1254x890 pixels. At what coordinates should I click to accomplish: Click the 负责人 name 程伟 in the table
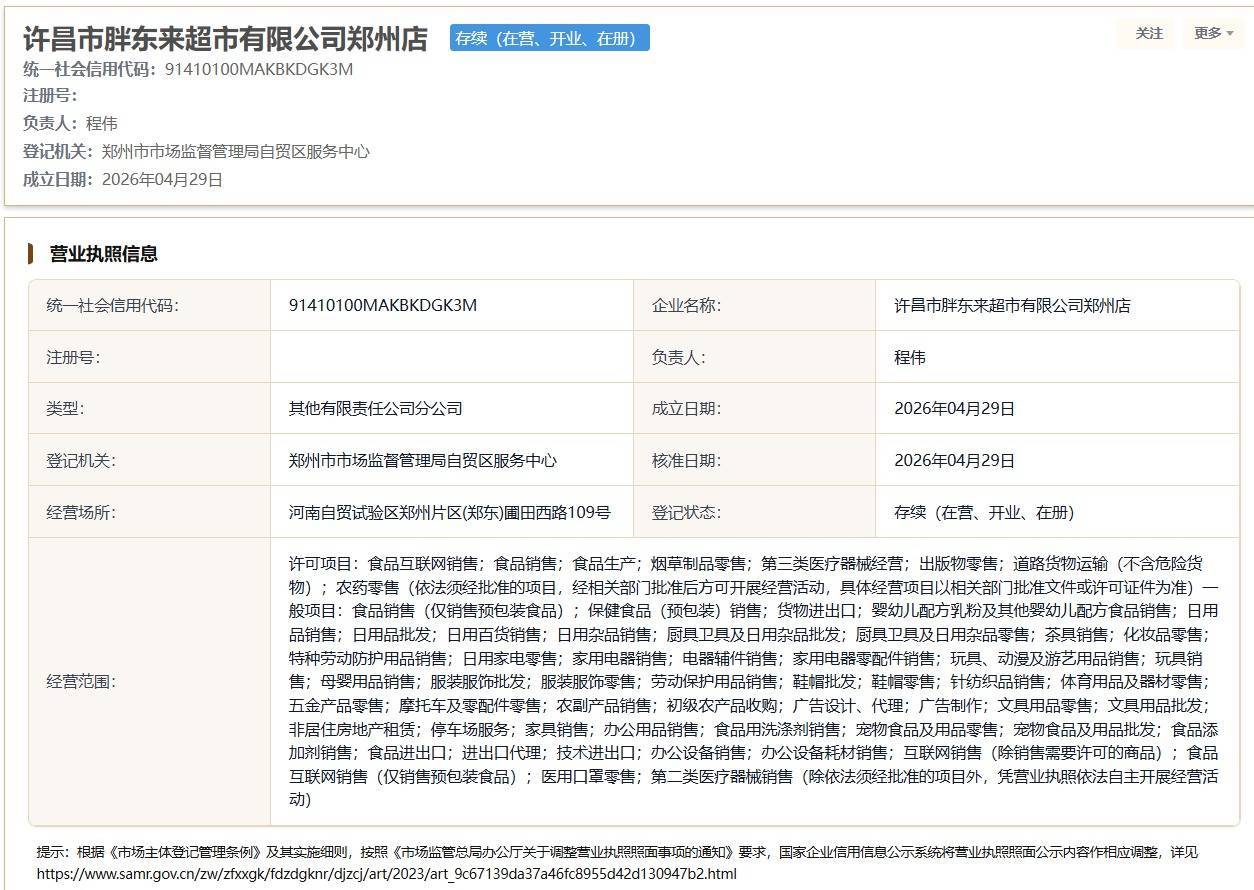[910, 357]
